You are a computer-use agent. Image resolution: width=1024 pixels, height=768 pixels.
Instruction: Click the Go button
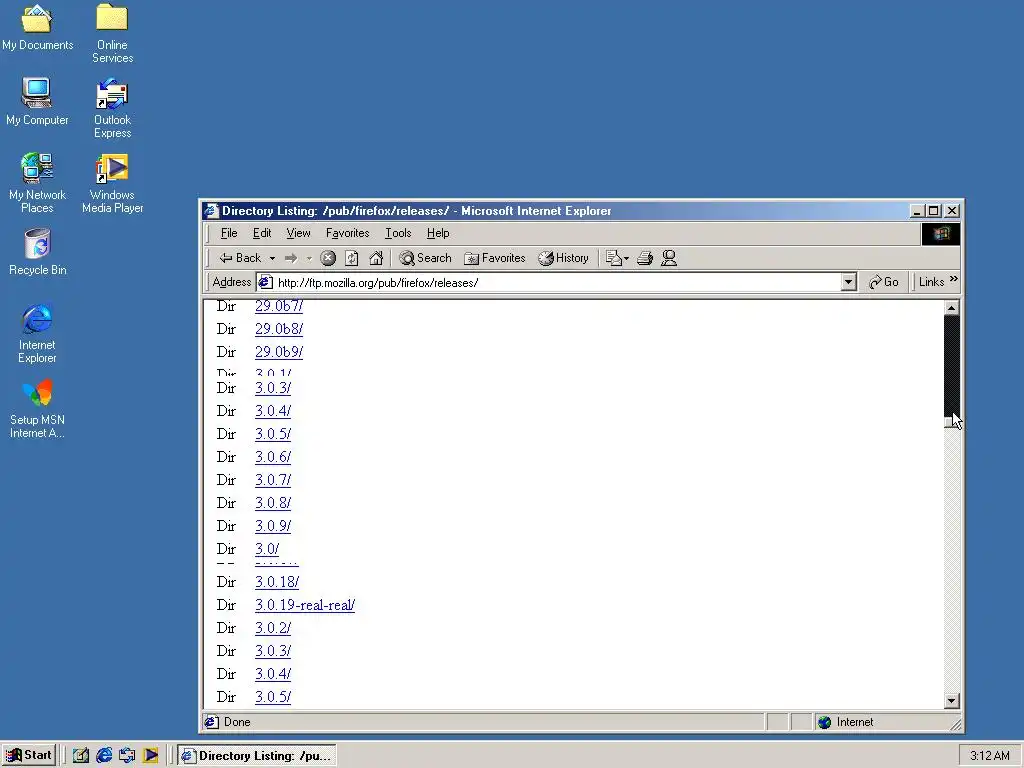tap(884, 282)
